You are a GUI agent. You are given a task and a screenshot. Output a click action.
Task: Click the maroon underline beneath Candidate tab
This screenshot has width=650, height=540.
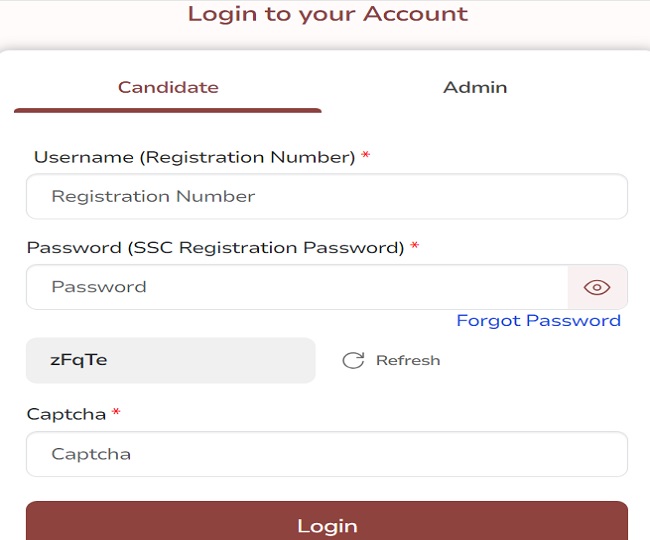coord(168,110)
